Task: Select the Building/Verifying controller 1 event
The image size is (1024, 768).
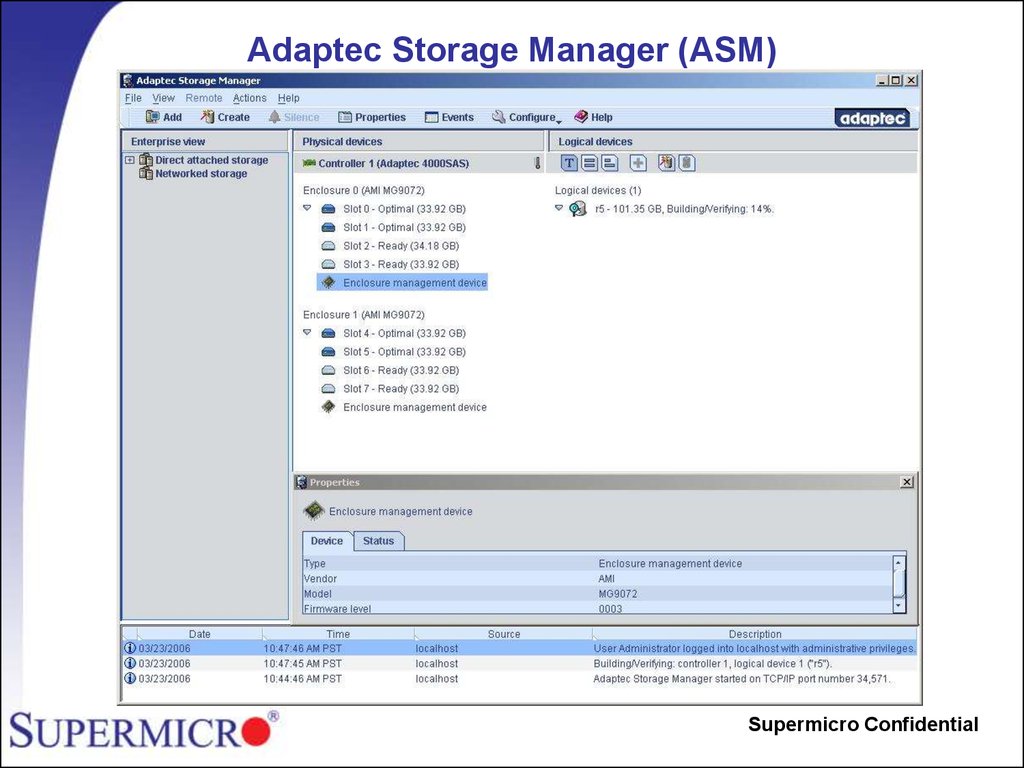Action: (519, 664)
